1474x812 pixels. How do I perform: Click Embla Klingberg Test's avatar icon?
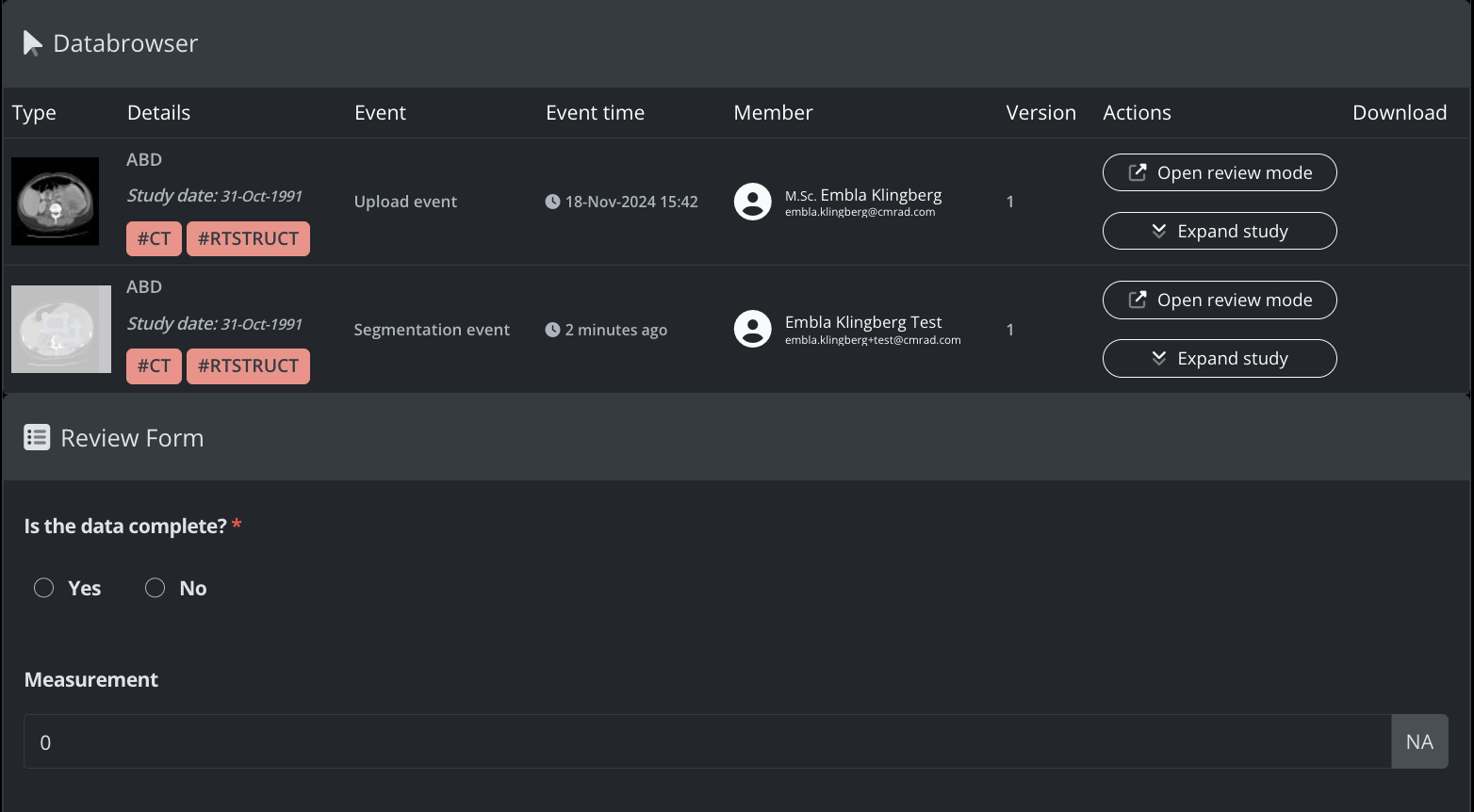(x=752, y=329)
